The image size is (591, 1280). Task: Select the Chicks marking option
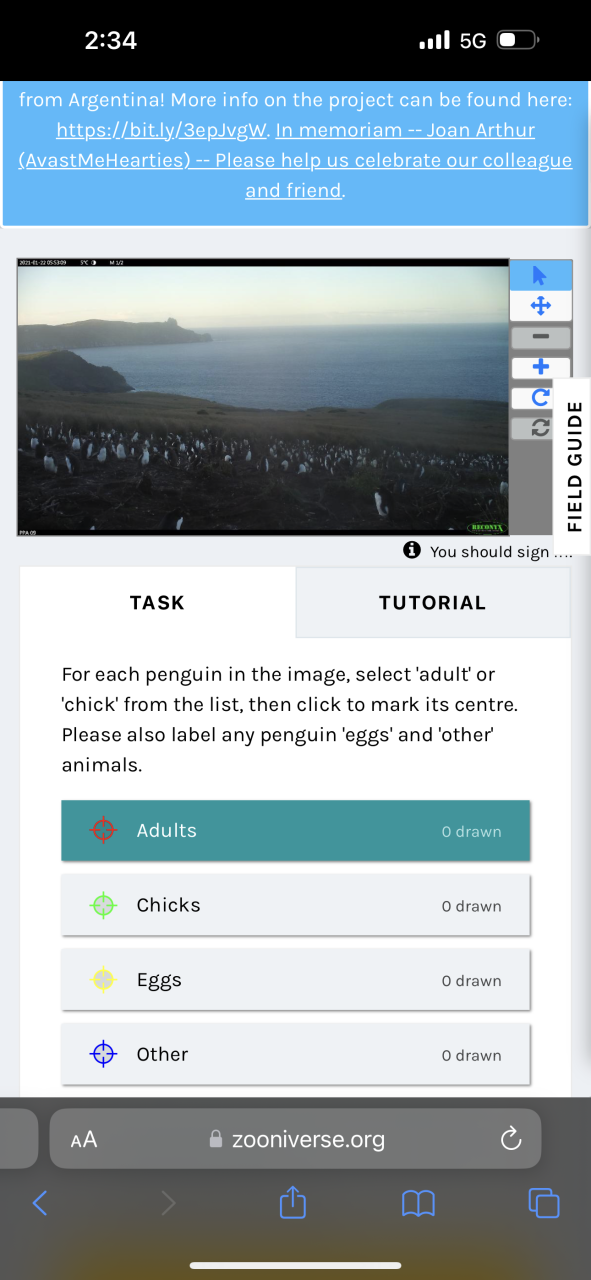296,905
